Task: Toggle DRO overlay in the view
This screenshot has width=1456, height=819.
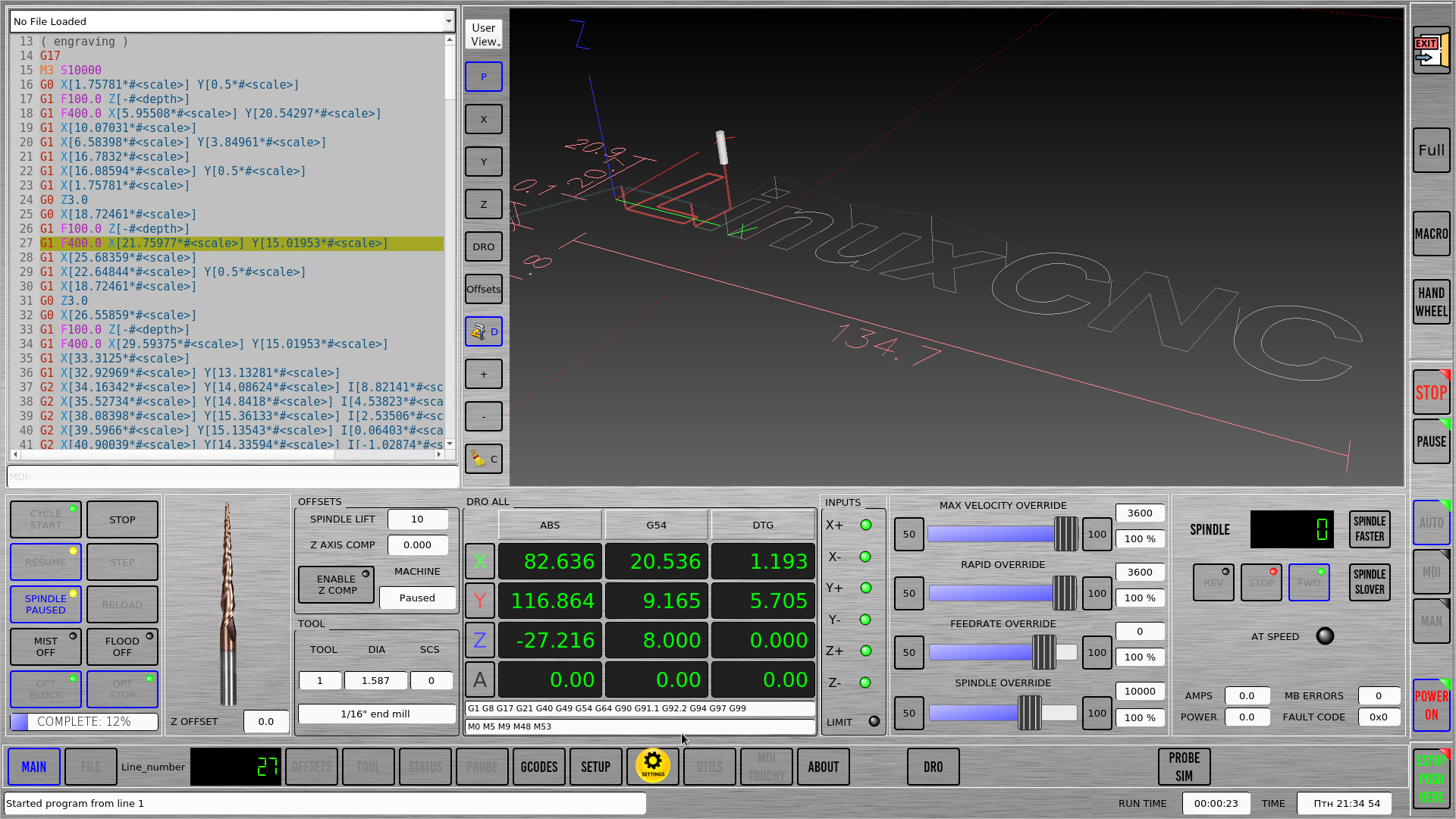Action: pyautogui.click(x=484, y=246)
